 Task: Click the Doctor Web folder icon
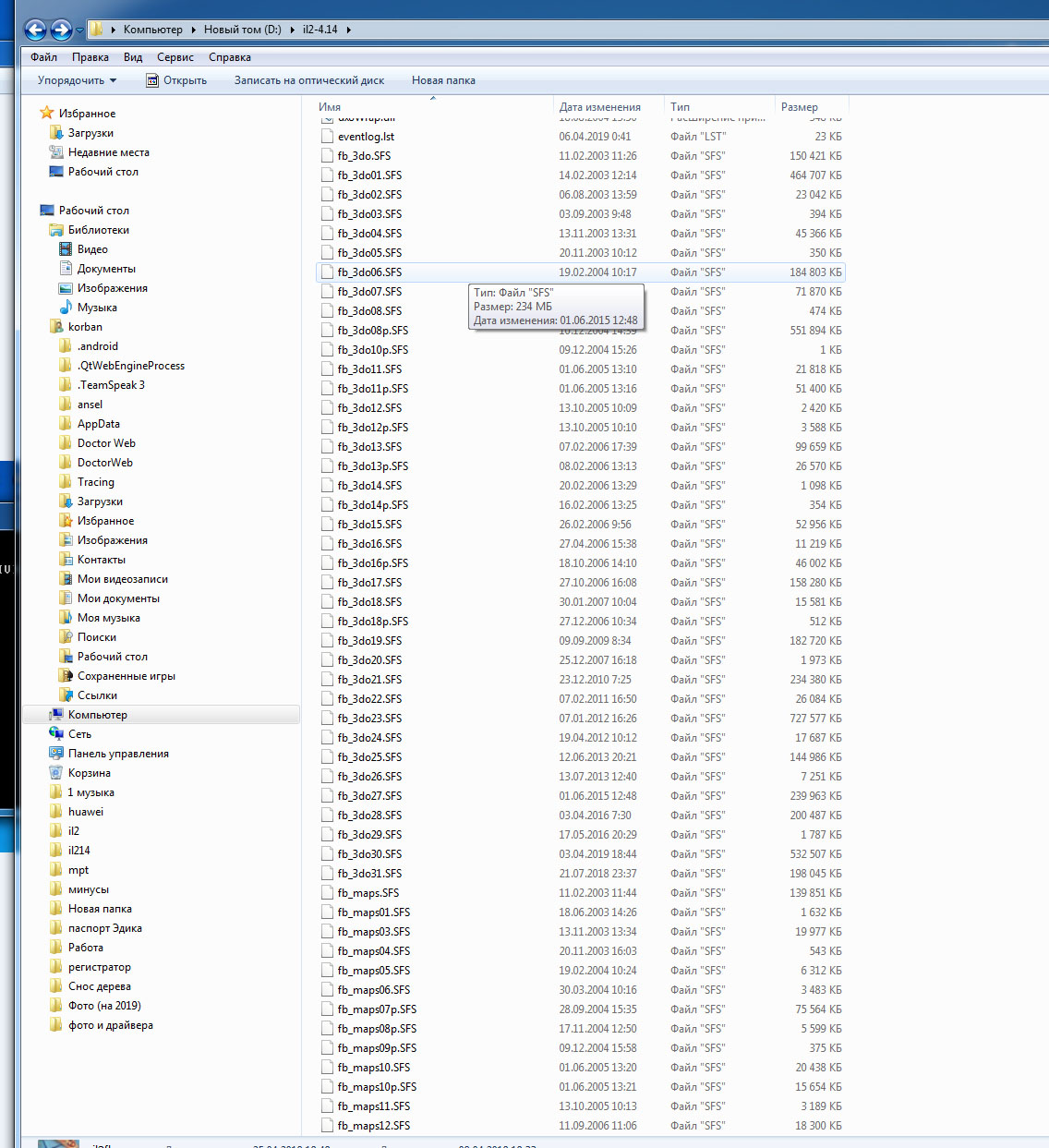[66, 443]
